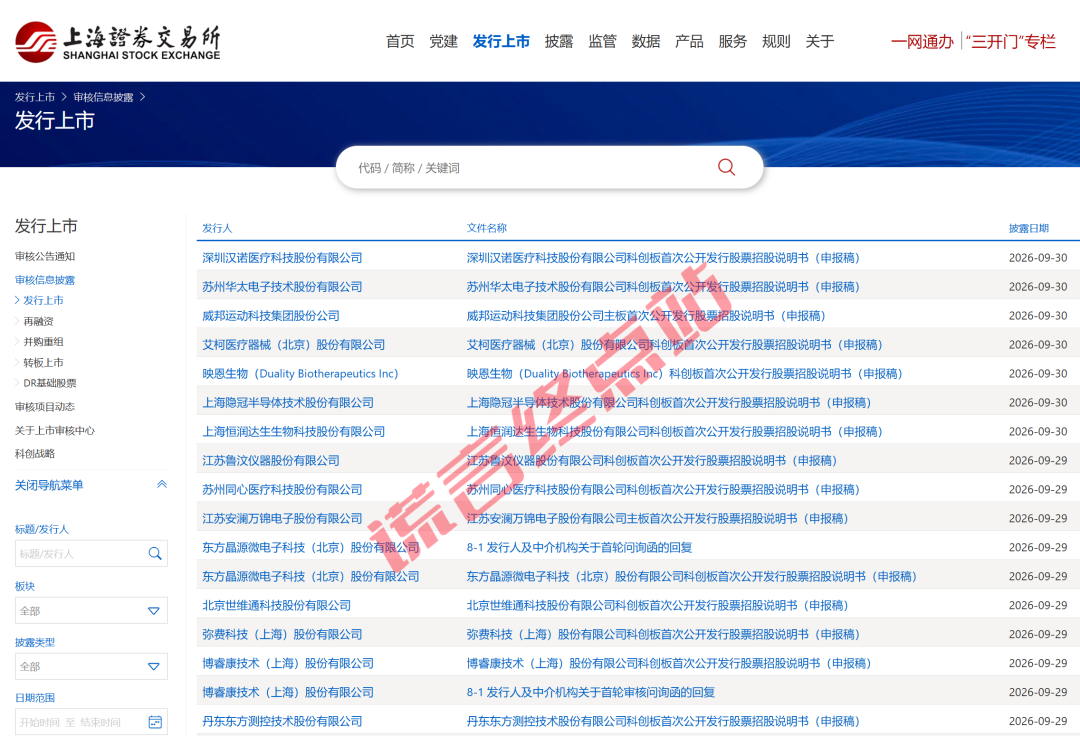Image resolution: width=1080 pixels, height=736 pixels.
Task: Open 审核公告通知 in sidebar
Action: pyautogui.click(x=45, y=256)
